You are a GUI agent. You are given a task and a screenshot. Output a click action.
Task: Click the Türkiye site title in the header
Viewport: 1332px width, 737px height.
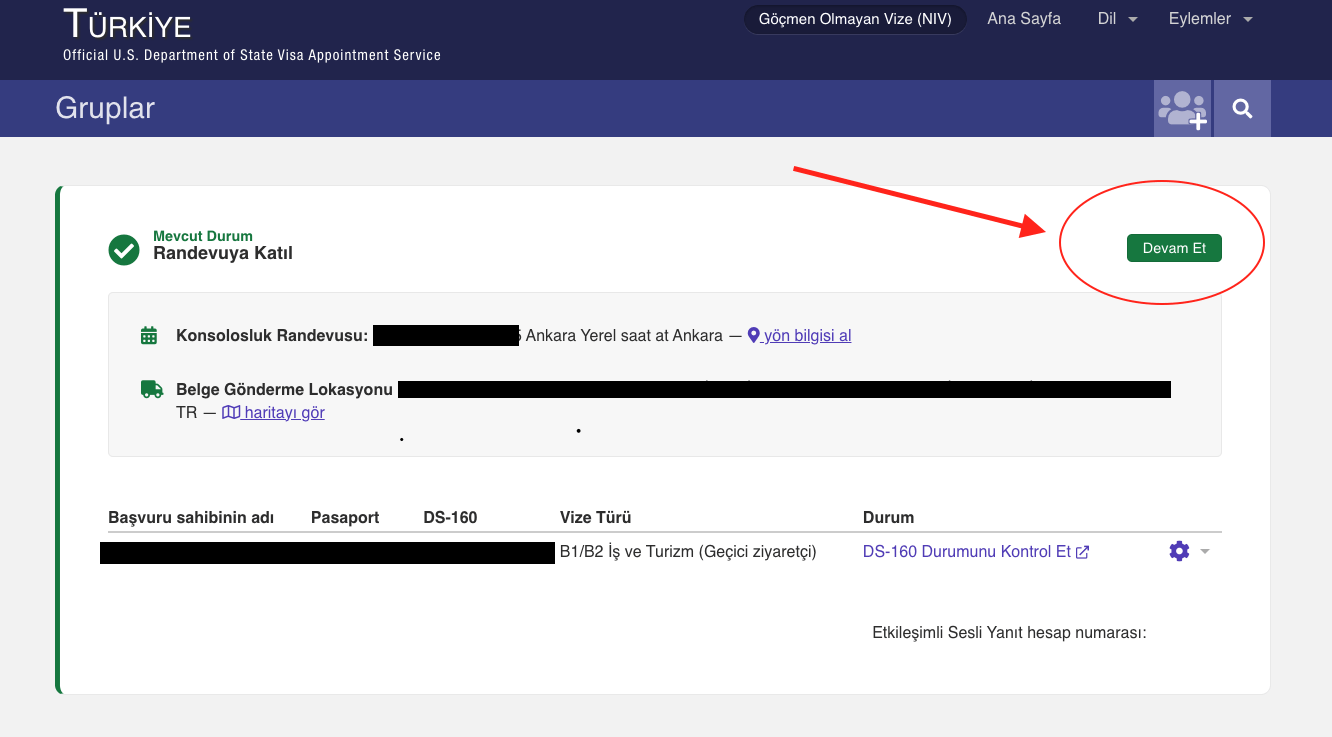pos(127,24)
